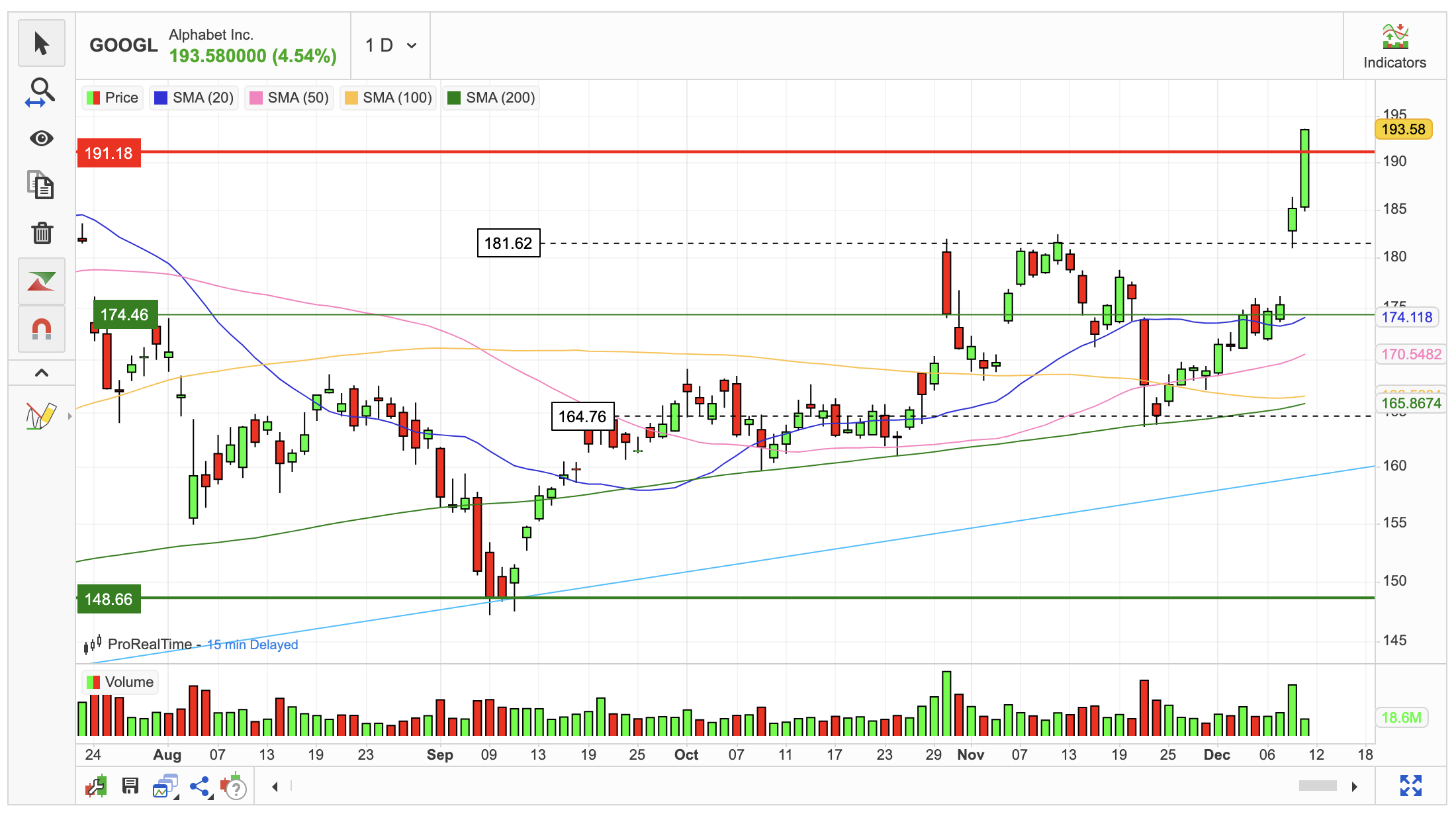This screenshot has height=814, width=1456.
Task: Toggle the magnet snap tool
Action: pyautogui.click(x=42, y=328)
